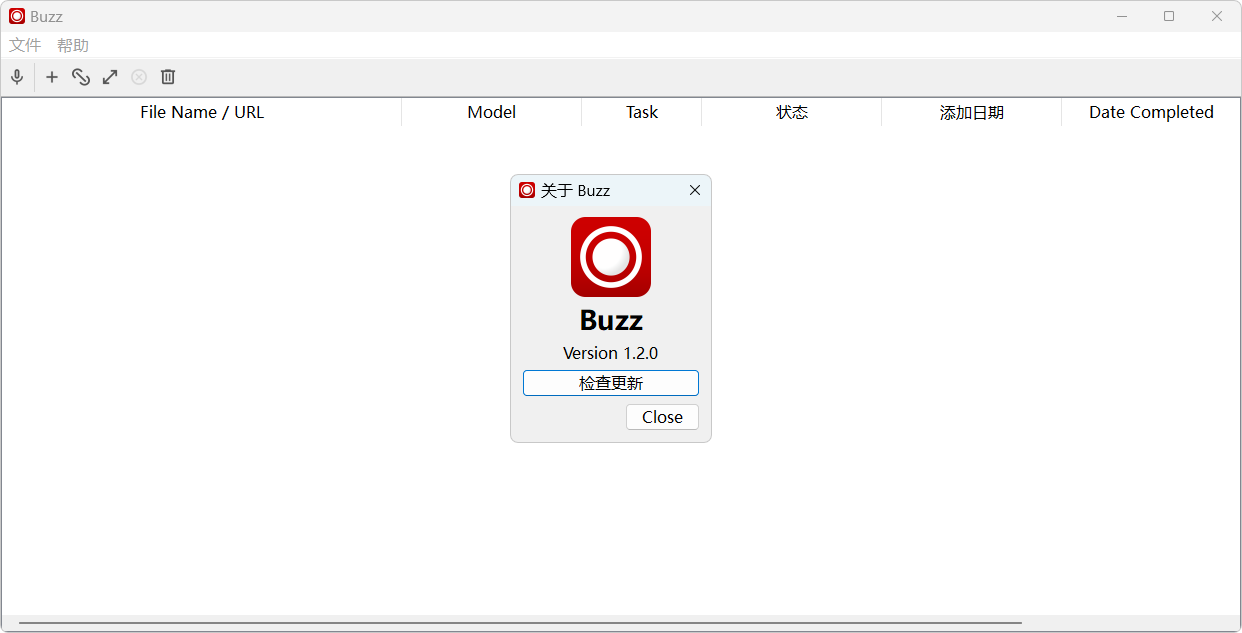Open transcript using the expand arrows icon
The height and width of the screenshot is (633, 1242).
pos(110,77)
